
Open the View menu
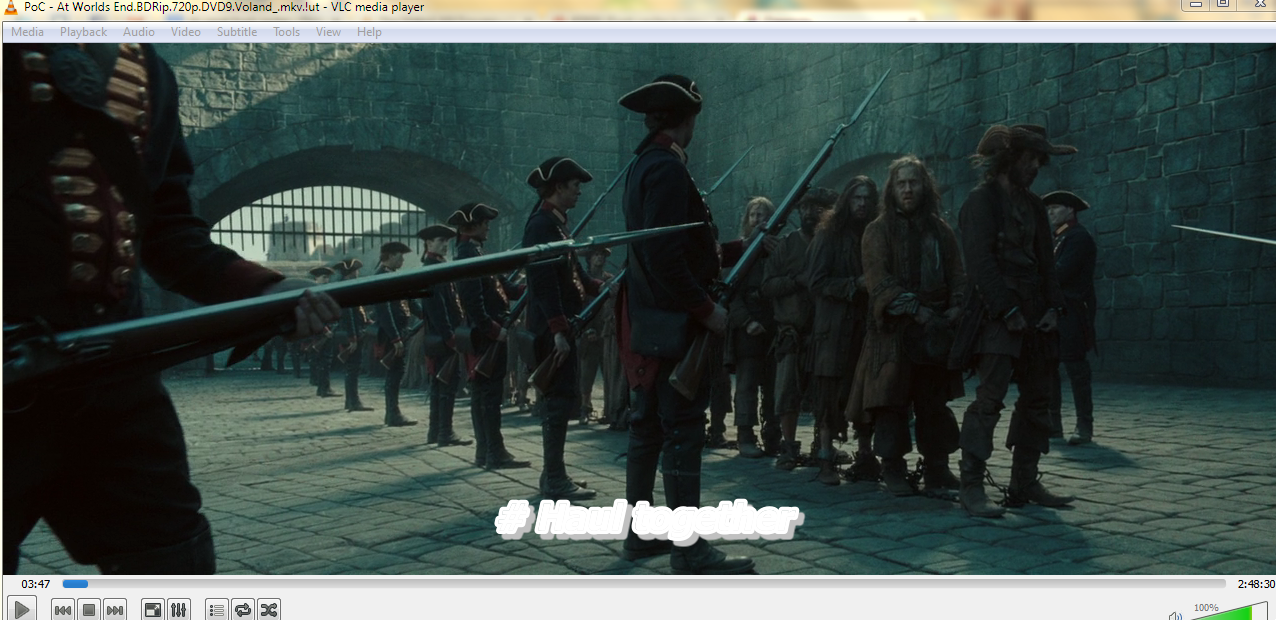coord(329,32)
